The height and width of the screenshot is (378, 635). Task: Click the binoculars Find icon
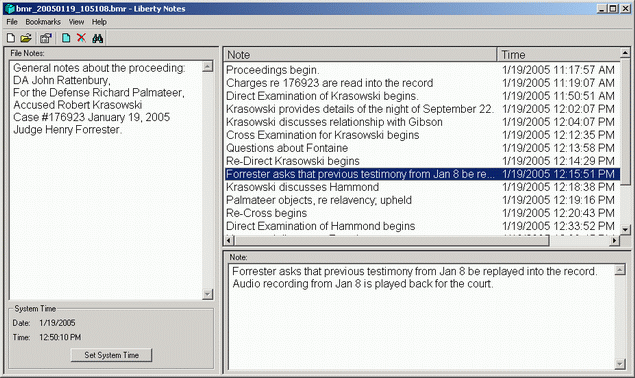98,38
